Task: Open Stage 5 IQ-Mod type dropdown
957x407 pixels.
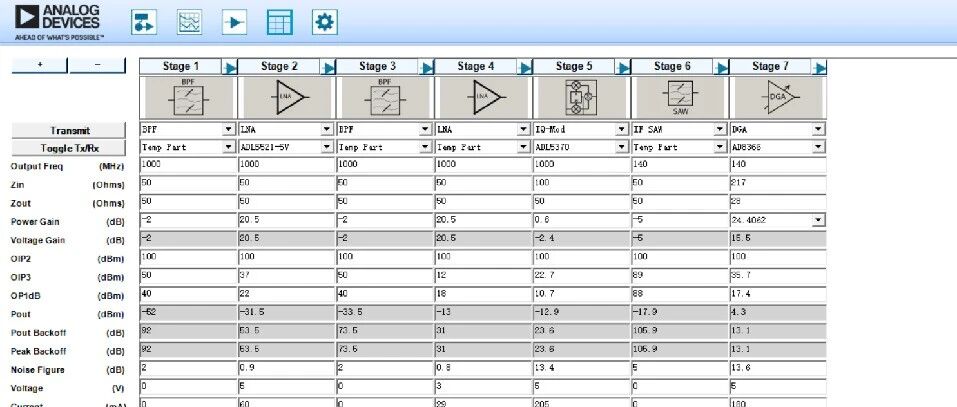Action: 621,129
